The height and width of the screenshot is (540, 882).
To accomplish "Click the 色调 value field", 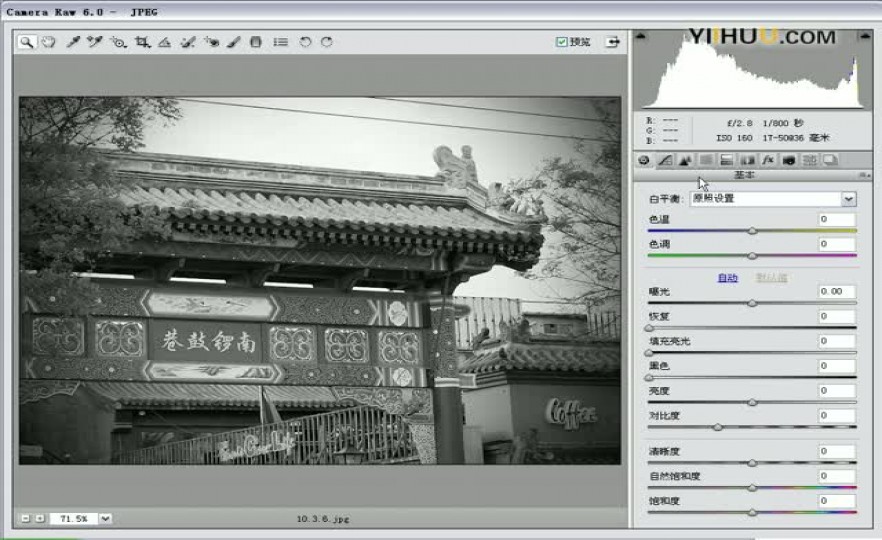I will pyautogui.click(x=836, y=244).
